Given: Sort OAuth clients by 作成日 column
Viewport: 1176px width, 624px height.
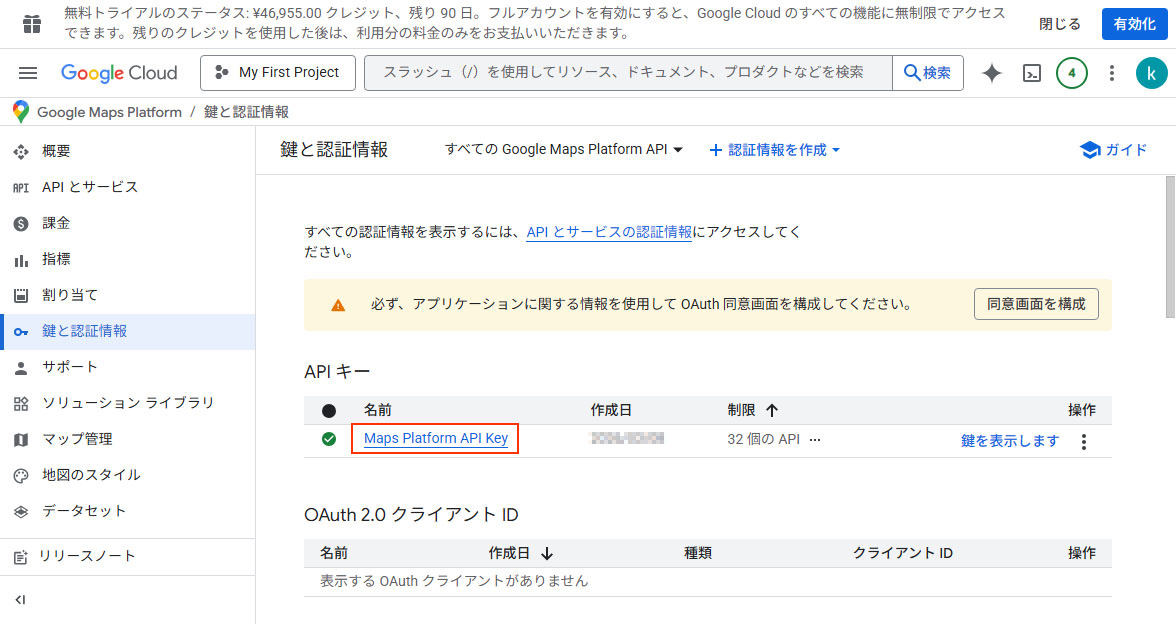Looking at the screenshot, I should (547, 553).
